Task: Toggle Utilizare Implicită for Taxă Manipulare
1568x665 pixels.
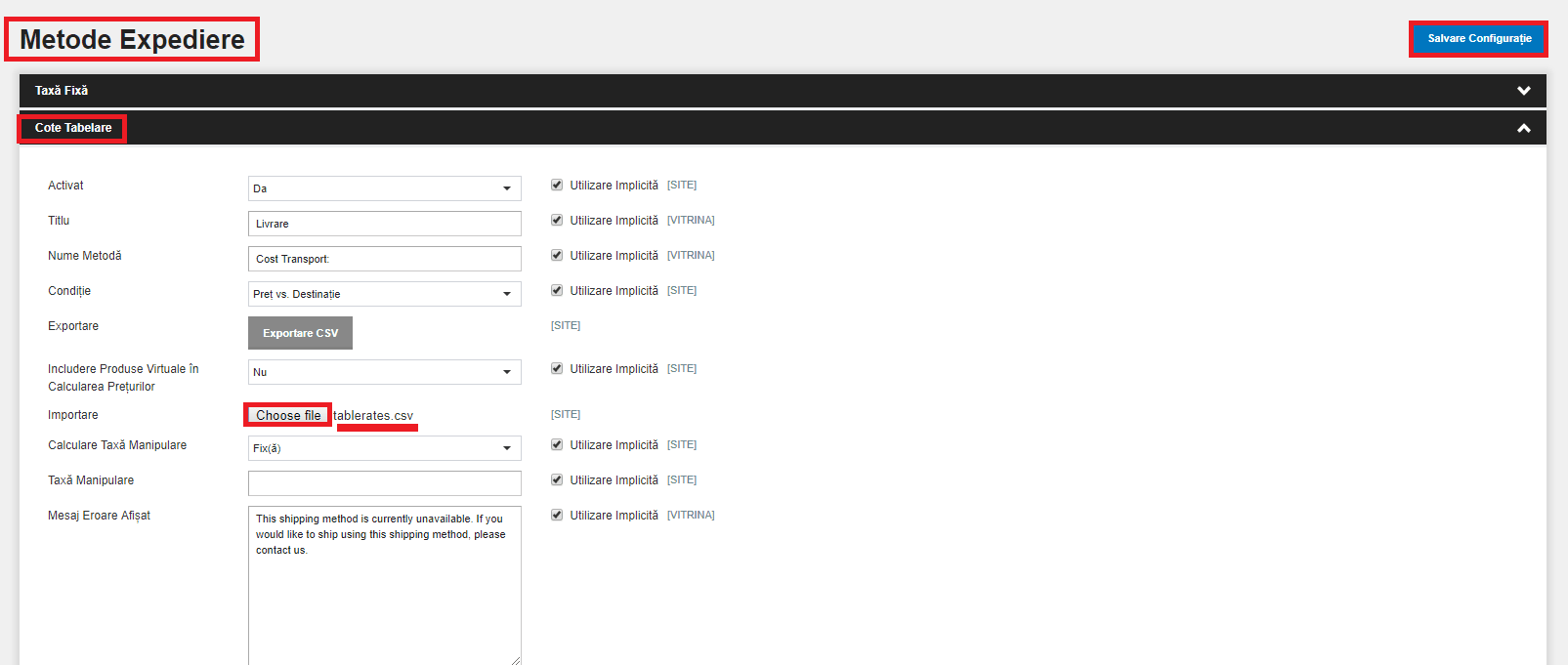Action: click(557, 479)
